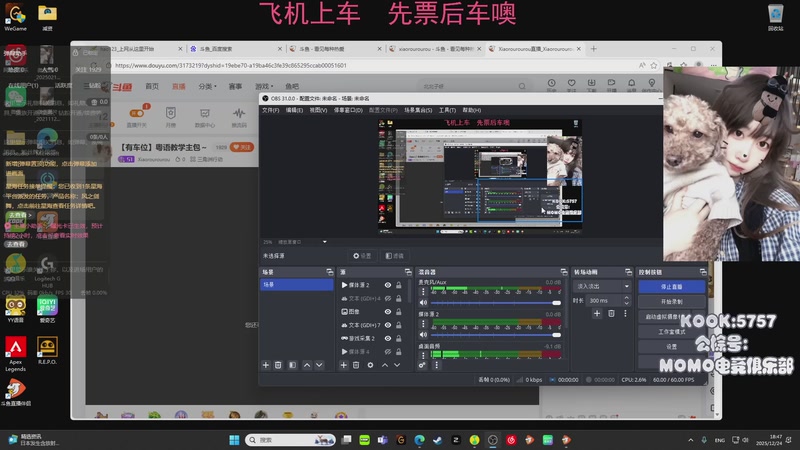Expand 游戏 menu on Douyu page
The image size is (800, 450).
tap(264, 86)
